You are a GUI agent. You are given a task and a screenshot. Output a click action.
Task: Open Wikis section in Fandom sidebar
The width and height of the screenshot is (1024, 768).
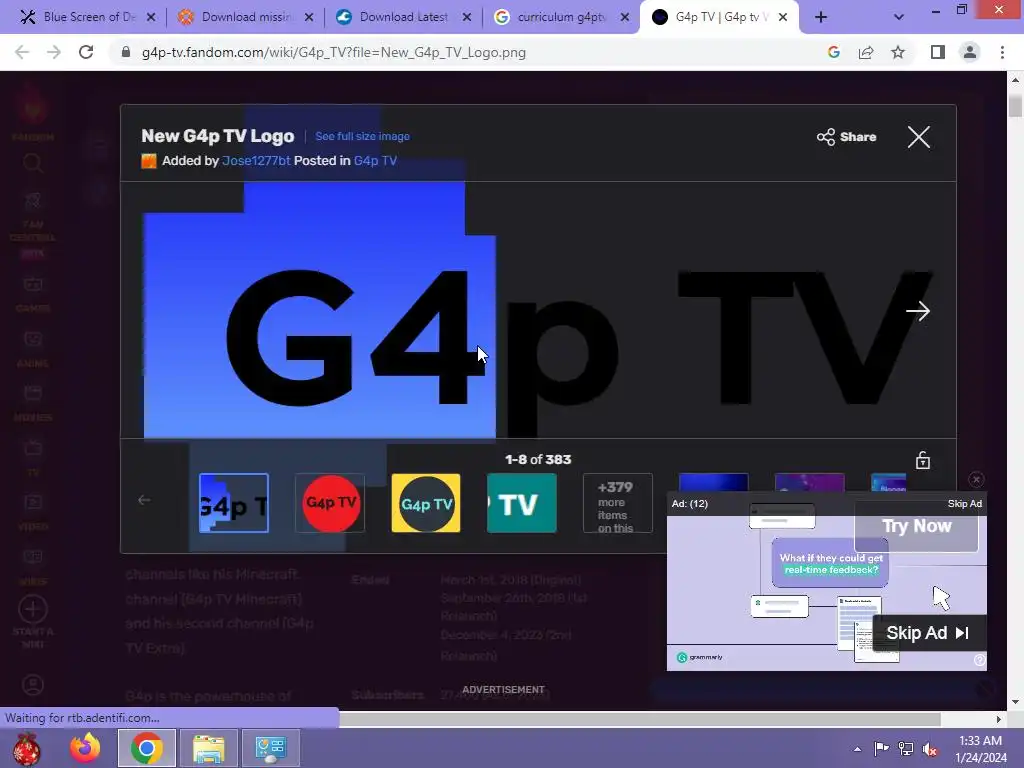(x=33, y=567)
